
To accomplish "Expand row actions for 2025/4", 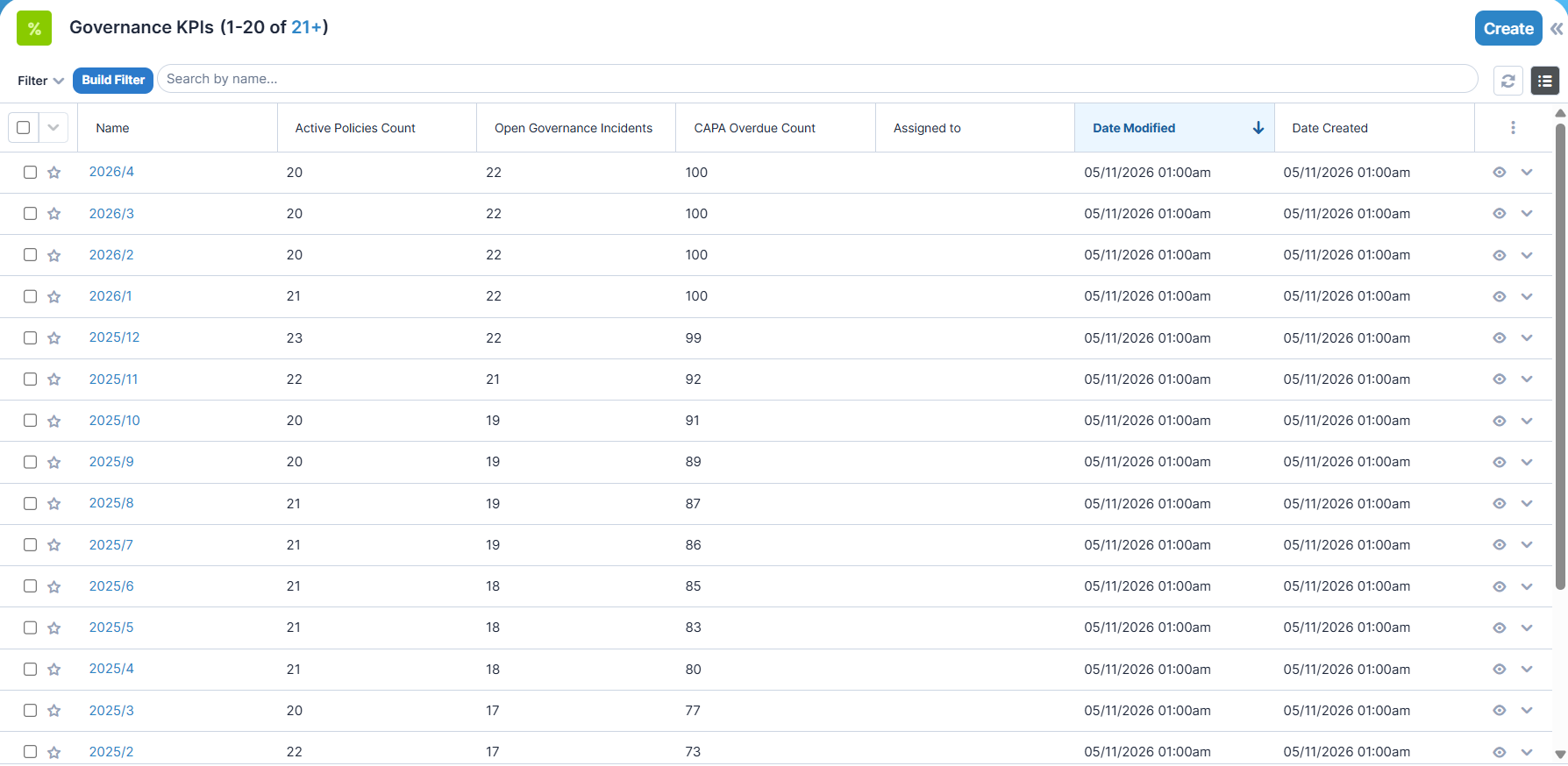I will pos(1527,670).
